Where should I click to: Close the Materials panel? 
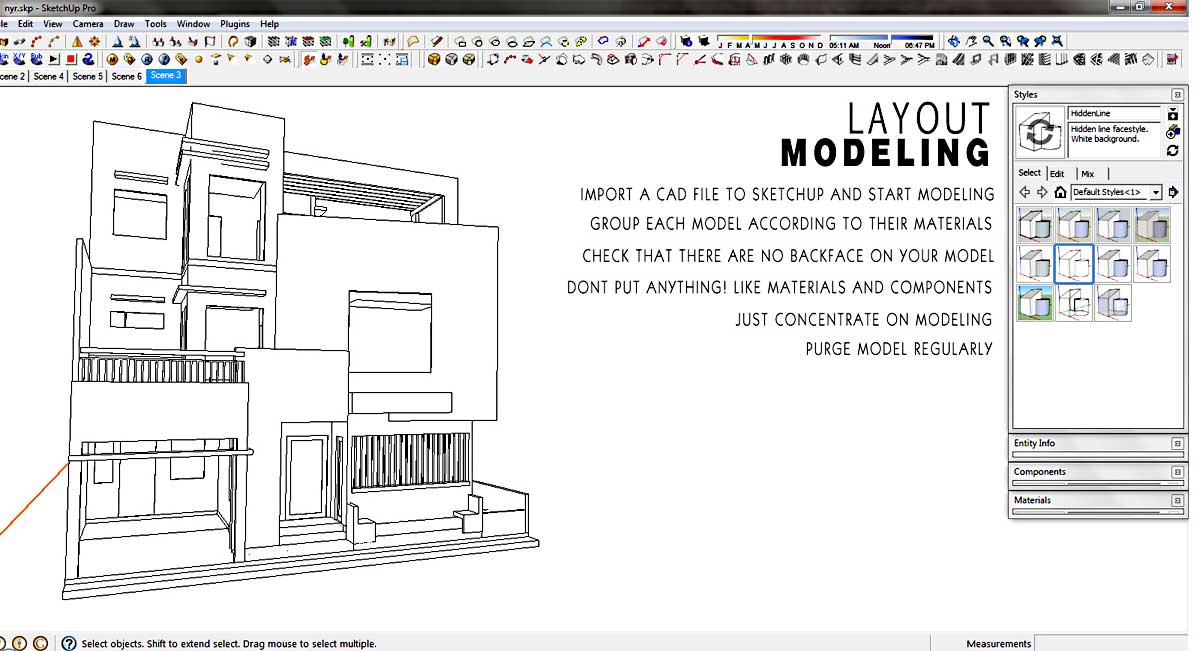pyautogui.click(x=1177, y=500)
